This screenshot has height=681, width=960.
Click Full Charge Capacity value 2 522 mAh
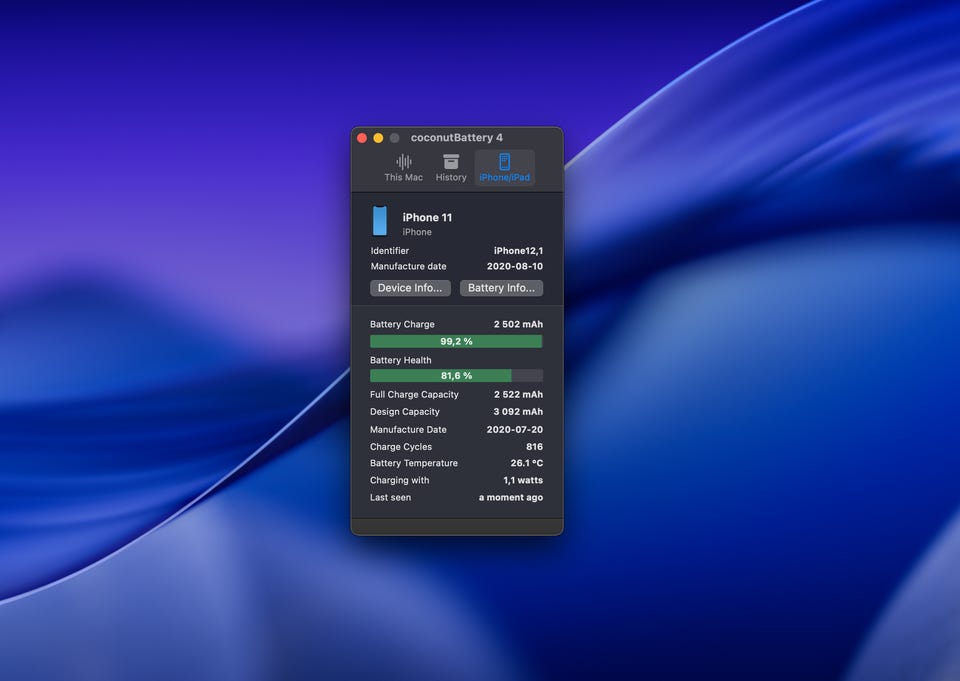pos(519,394)
